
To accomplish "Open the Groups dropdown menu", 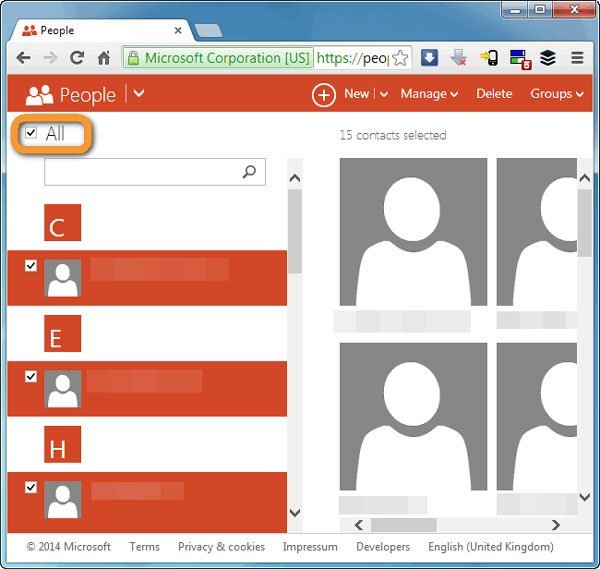I will 557,94.
